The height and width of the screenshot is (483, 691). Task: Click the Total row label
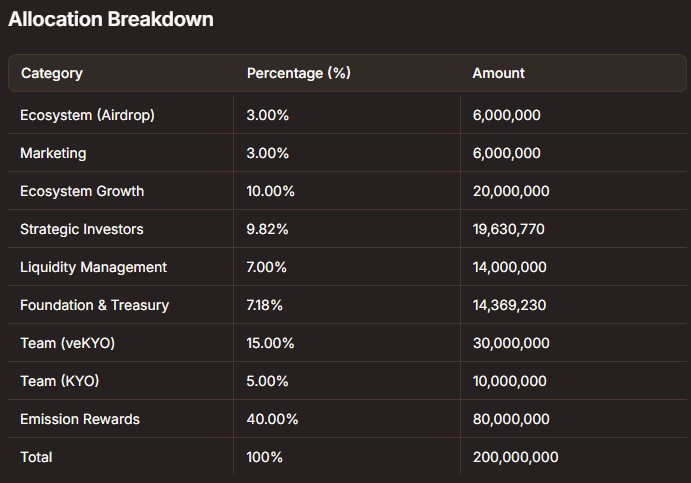point(36,457)
